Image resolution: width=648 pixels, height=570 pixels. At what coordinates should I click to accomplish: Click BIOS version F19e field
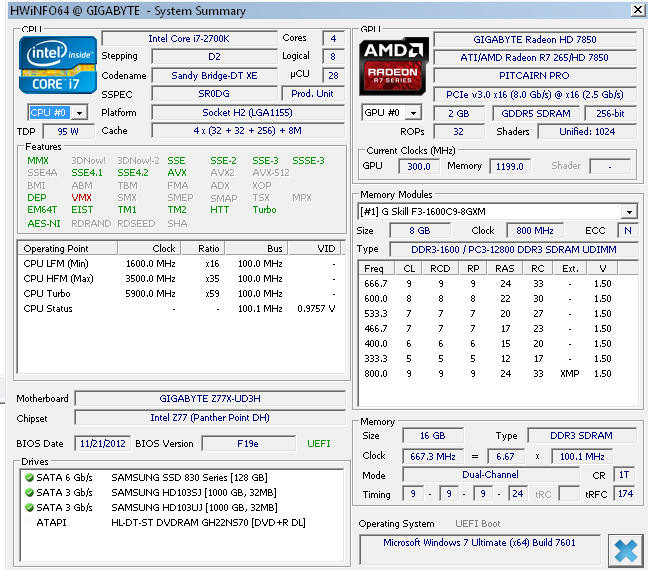(248, 444)
